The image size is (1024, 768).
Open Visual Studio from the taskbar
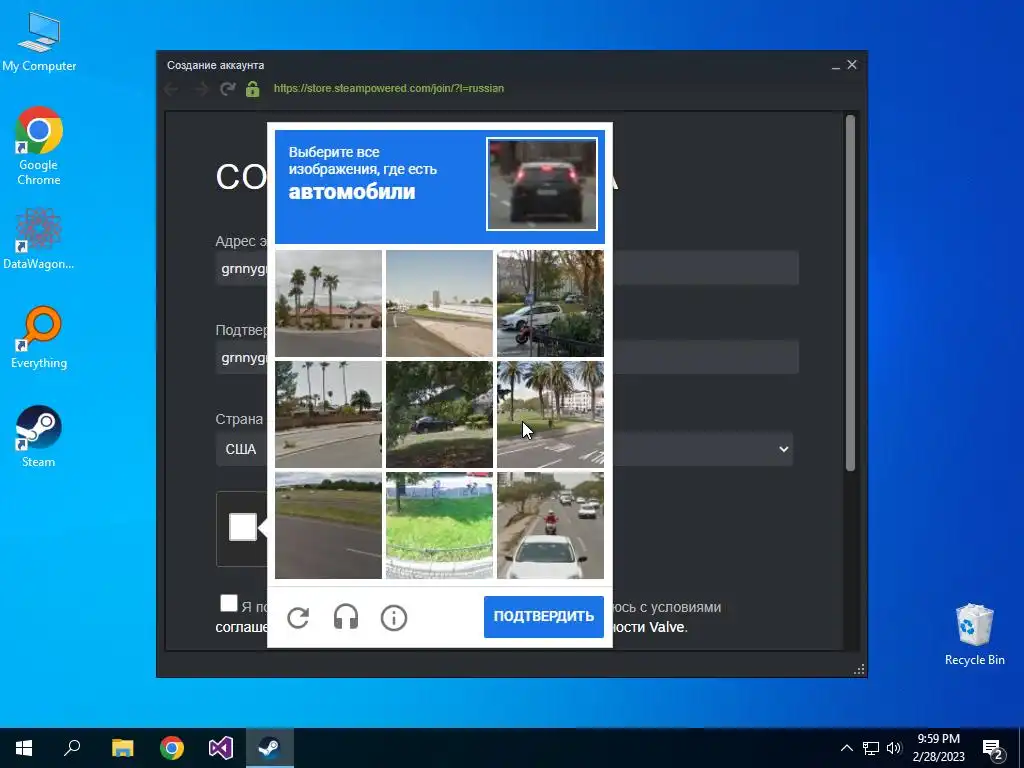coord(221,748)
